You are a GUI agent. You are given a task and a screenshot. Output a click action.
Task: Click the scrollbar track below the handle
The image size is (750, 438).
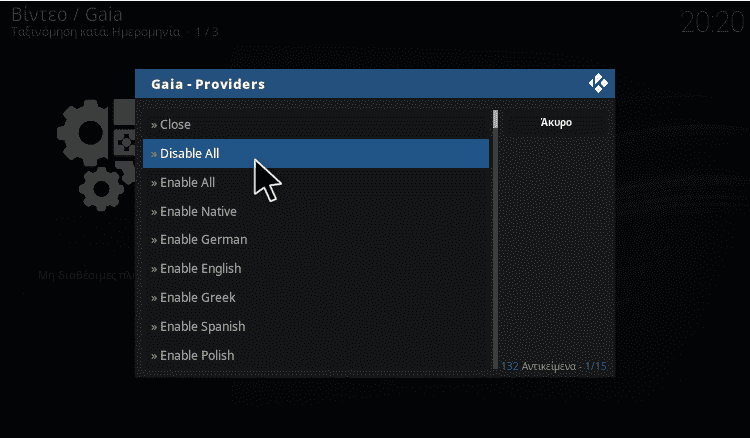(x=496, y=249)
